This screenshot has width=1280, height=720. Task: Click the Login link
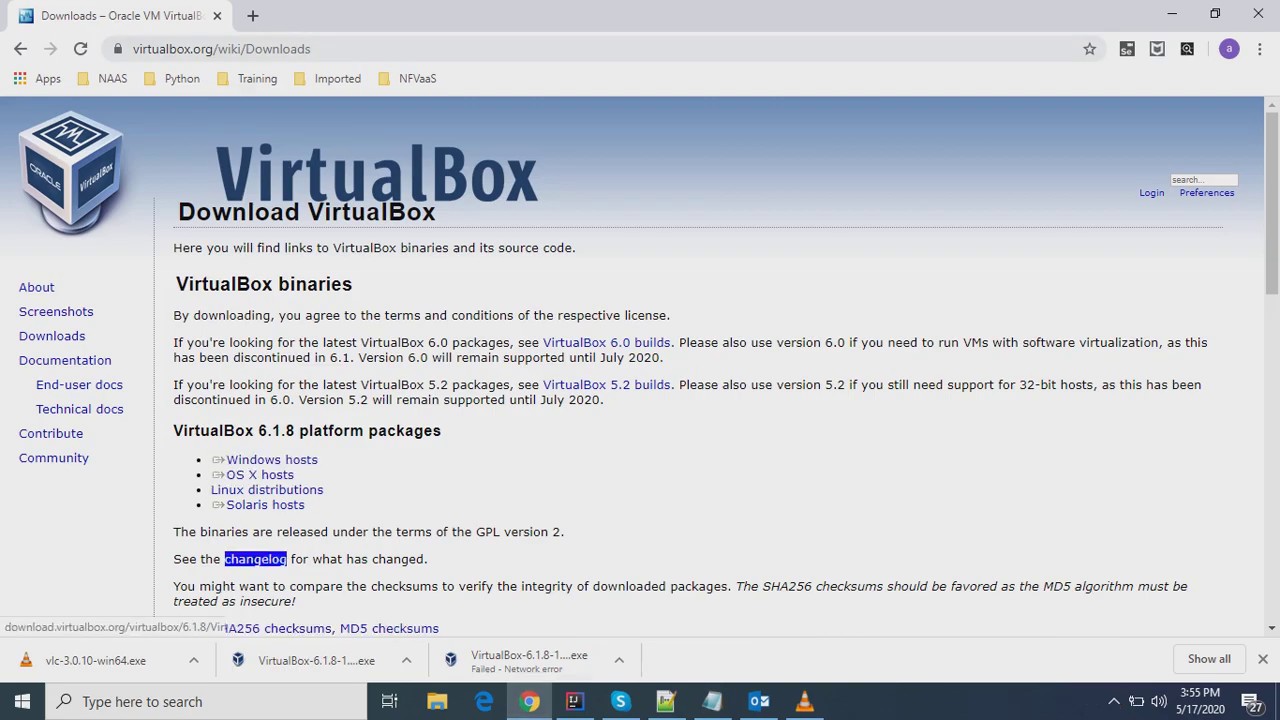[x=1151, y=193]
